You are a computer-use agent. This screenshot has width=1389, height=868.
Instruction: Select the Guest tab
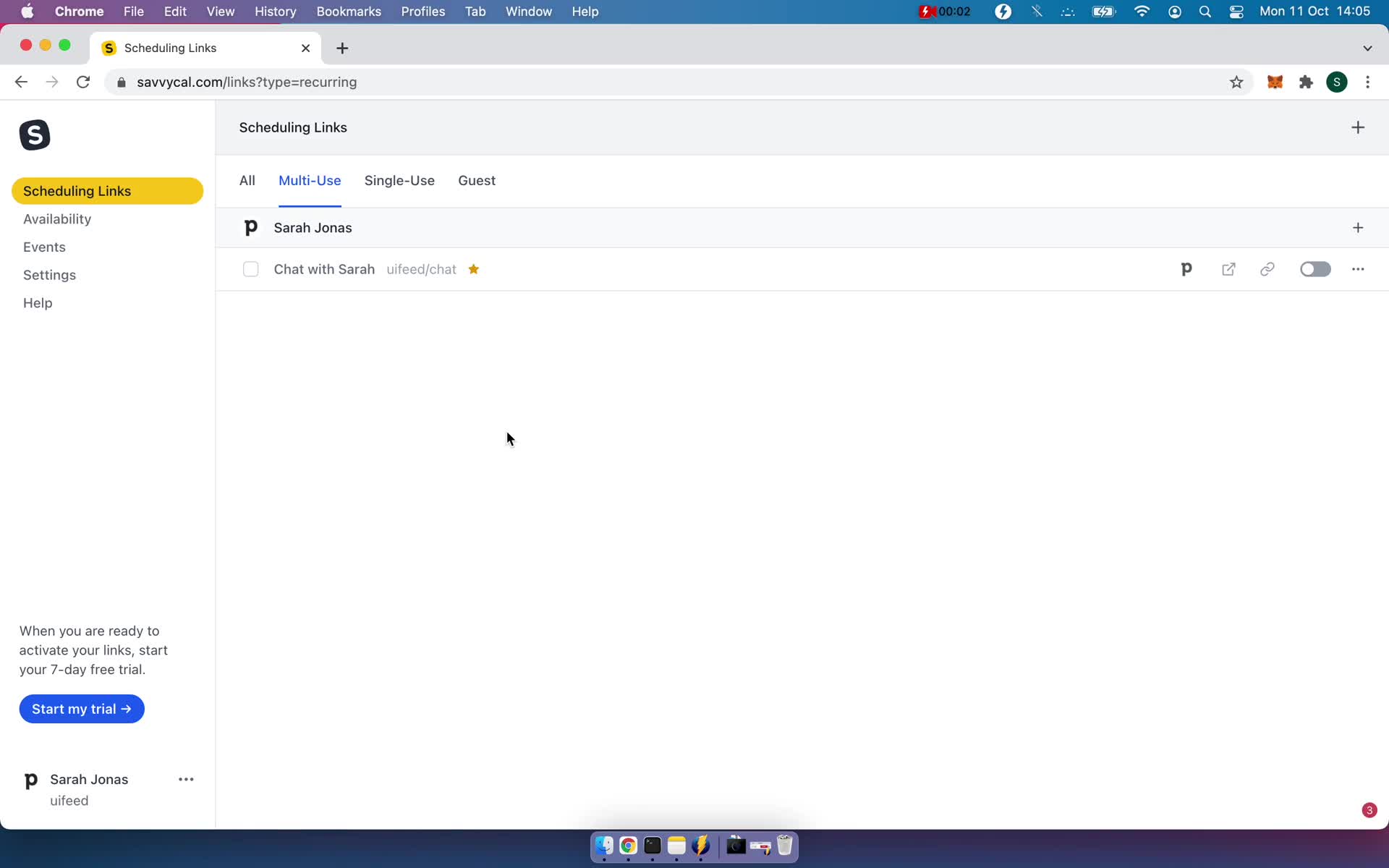477,180
